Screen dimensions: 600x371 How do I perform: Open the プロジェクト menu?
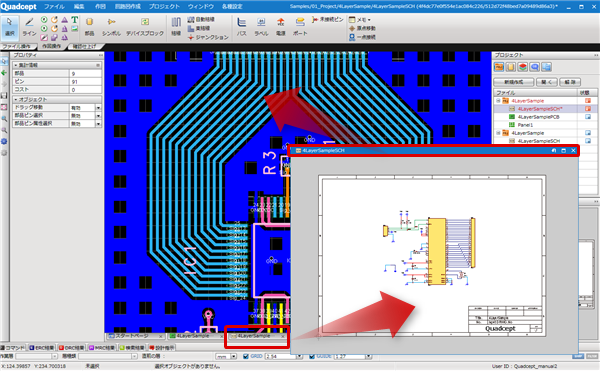point(164,7)
